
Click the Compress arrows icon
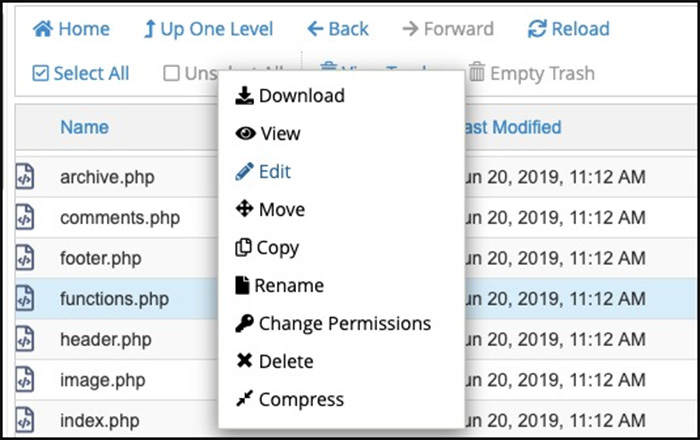pos(244,398)
